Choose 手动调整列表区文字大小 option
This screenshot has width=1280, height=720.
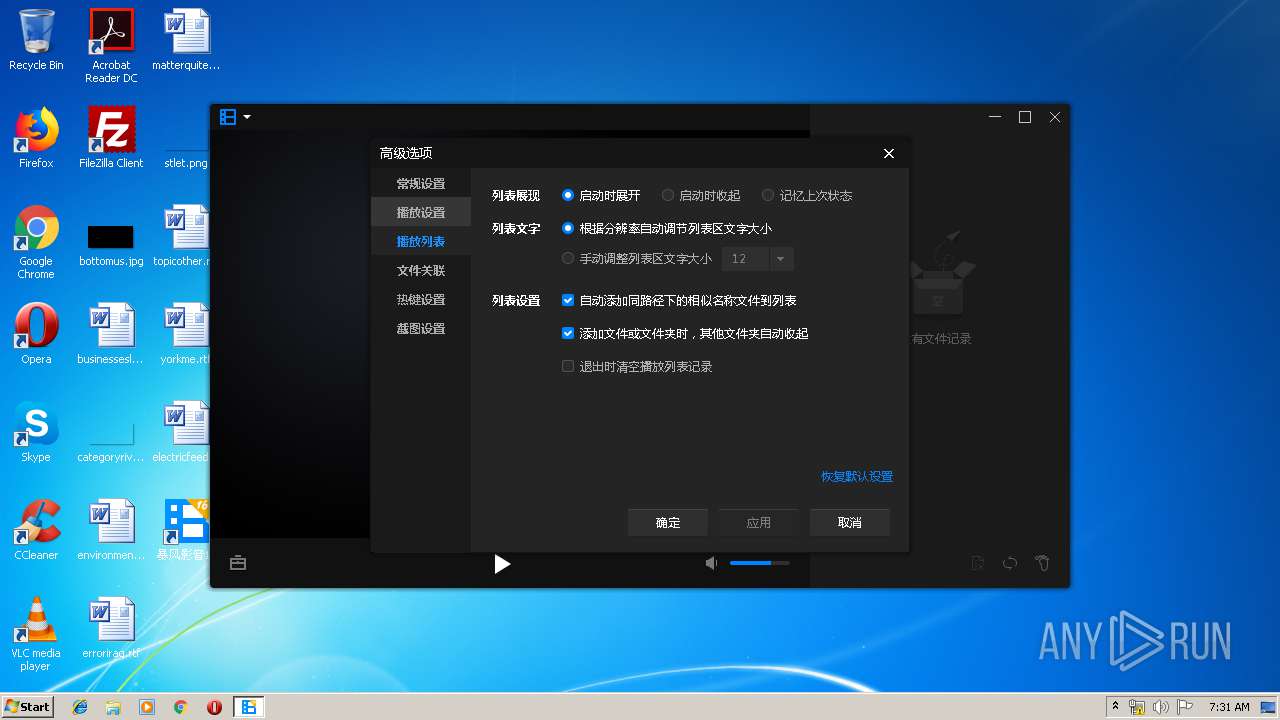click(x=637, y=259)
